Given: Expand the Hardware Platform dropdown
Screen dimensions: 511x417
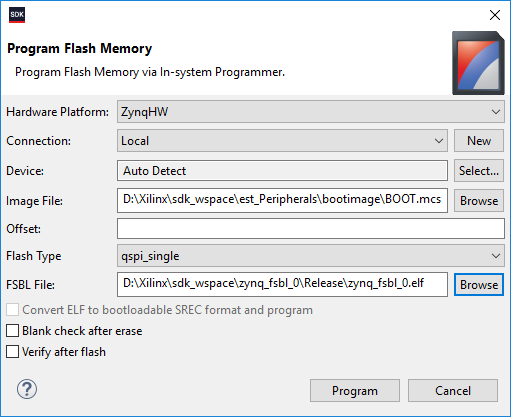Looking at the screenshot, I should [311, 112].
